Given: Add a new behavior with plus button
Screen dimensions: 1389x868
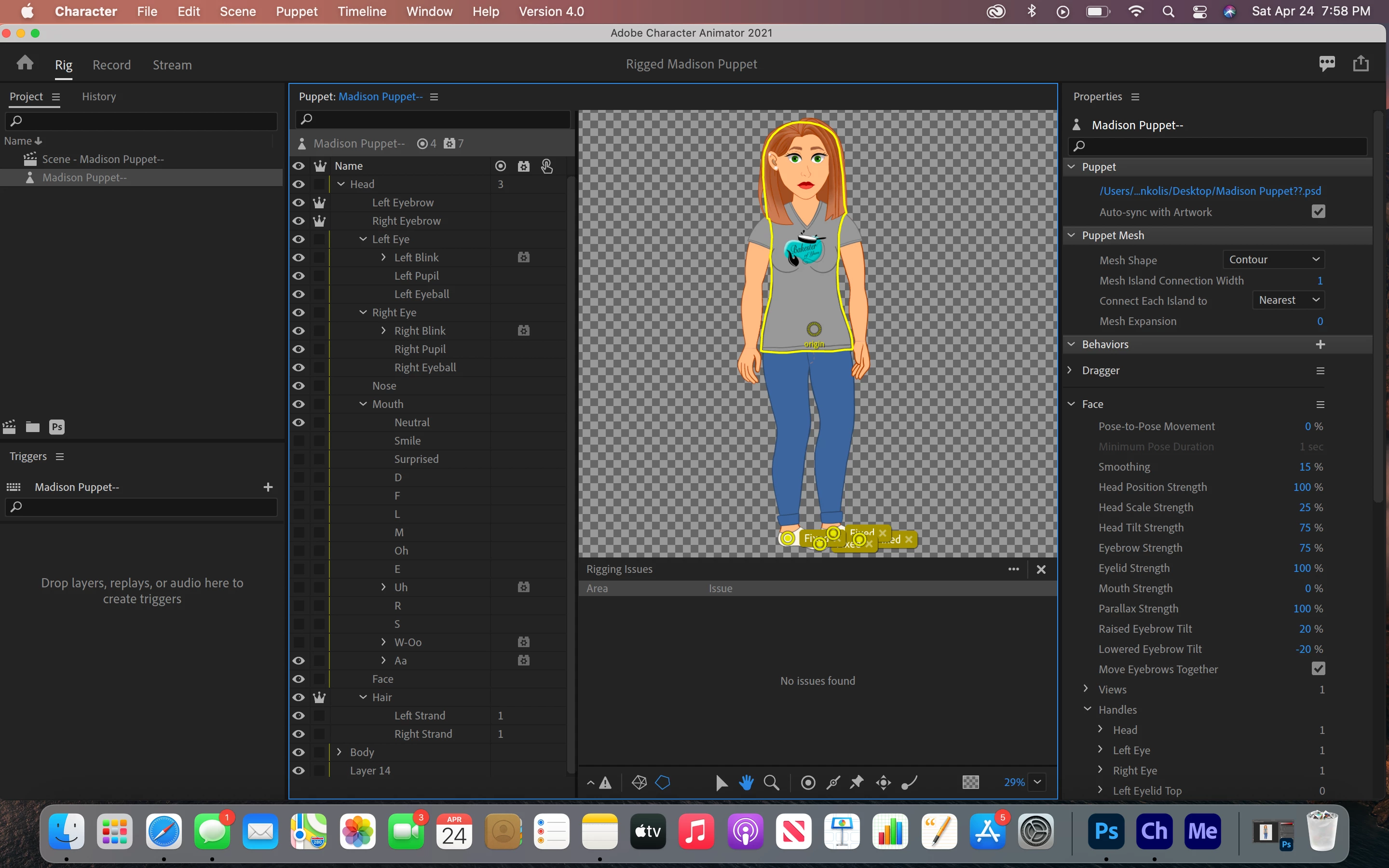Looking at the screenshot, I should pyautogui.click(x=1320, y=344).
